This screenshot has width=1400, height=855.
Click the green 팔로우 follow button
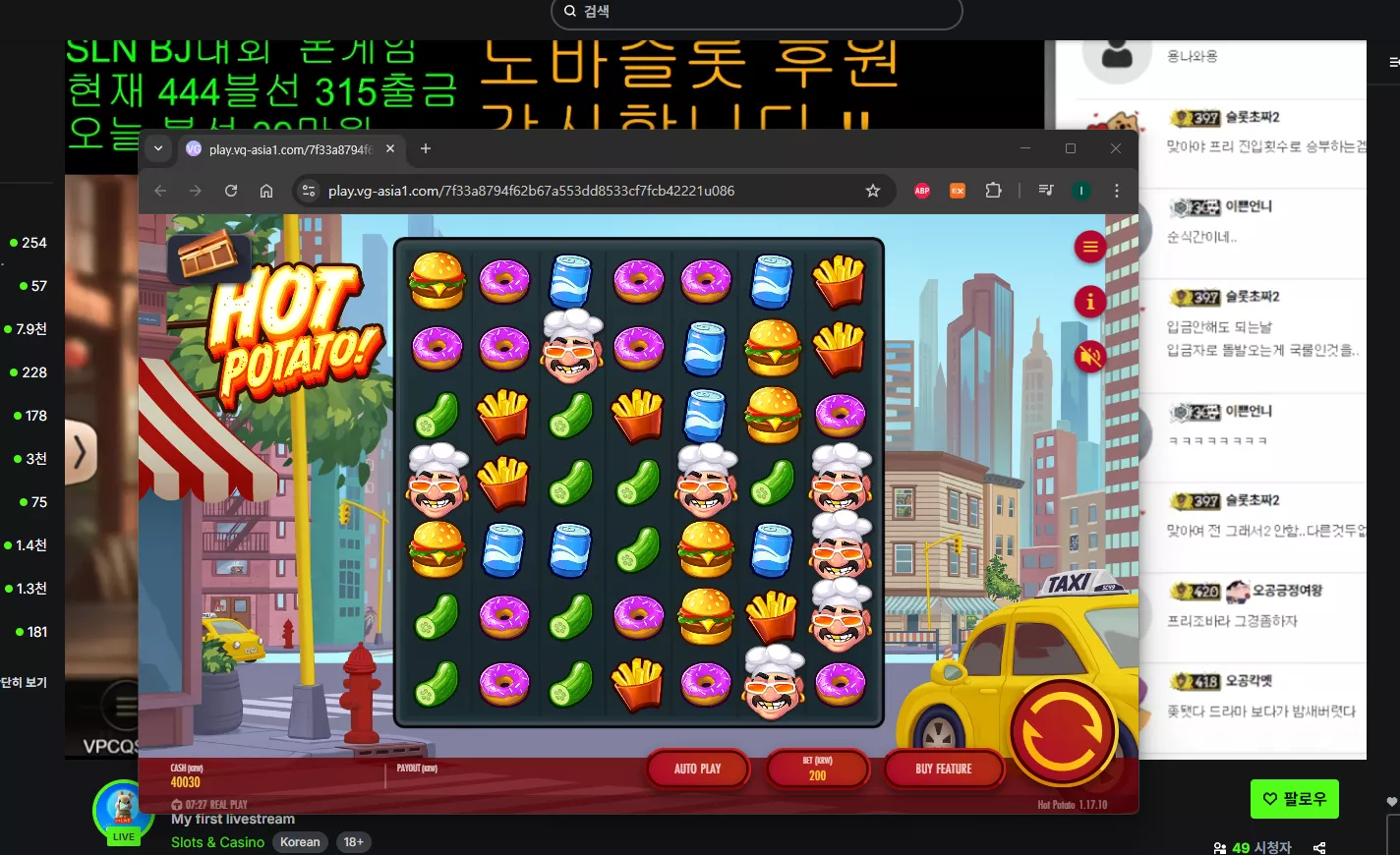(x=1295, y=799)
